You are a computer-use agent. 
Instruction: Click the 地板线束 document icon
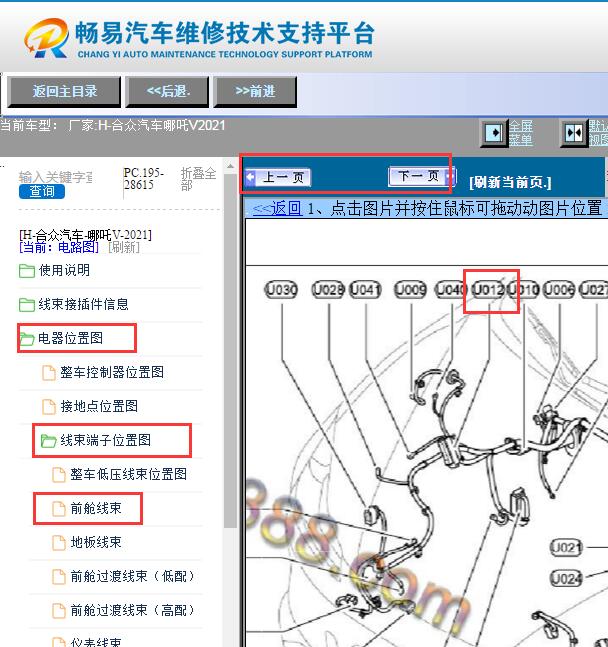(x=59, y=543)
